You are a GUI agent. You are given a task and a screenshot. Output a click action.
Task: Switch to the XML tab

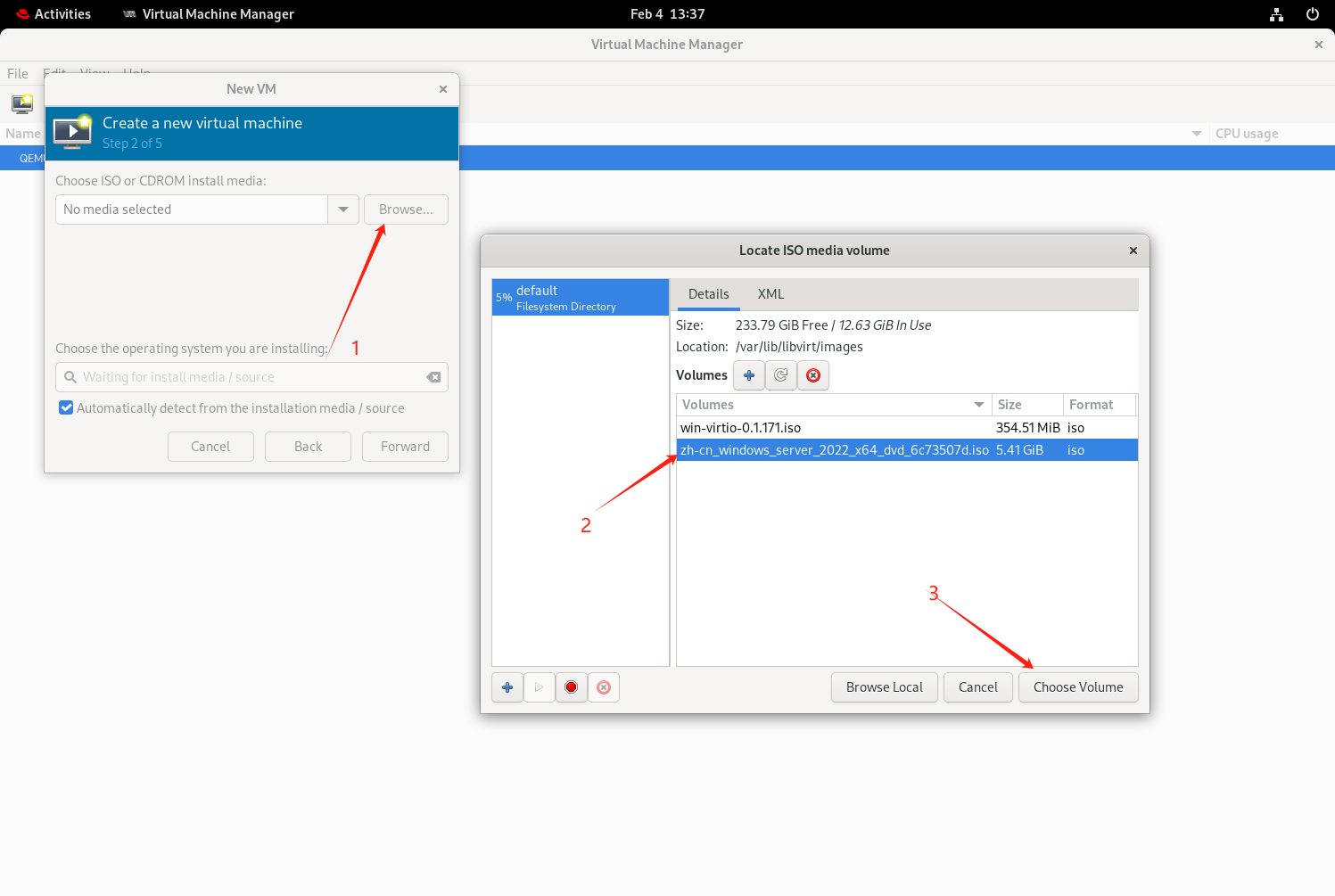tap(771, 294)
